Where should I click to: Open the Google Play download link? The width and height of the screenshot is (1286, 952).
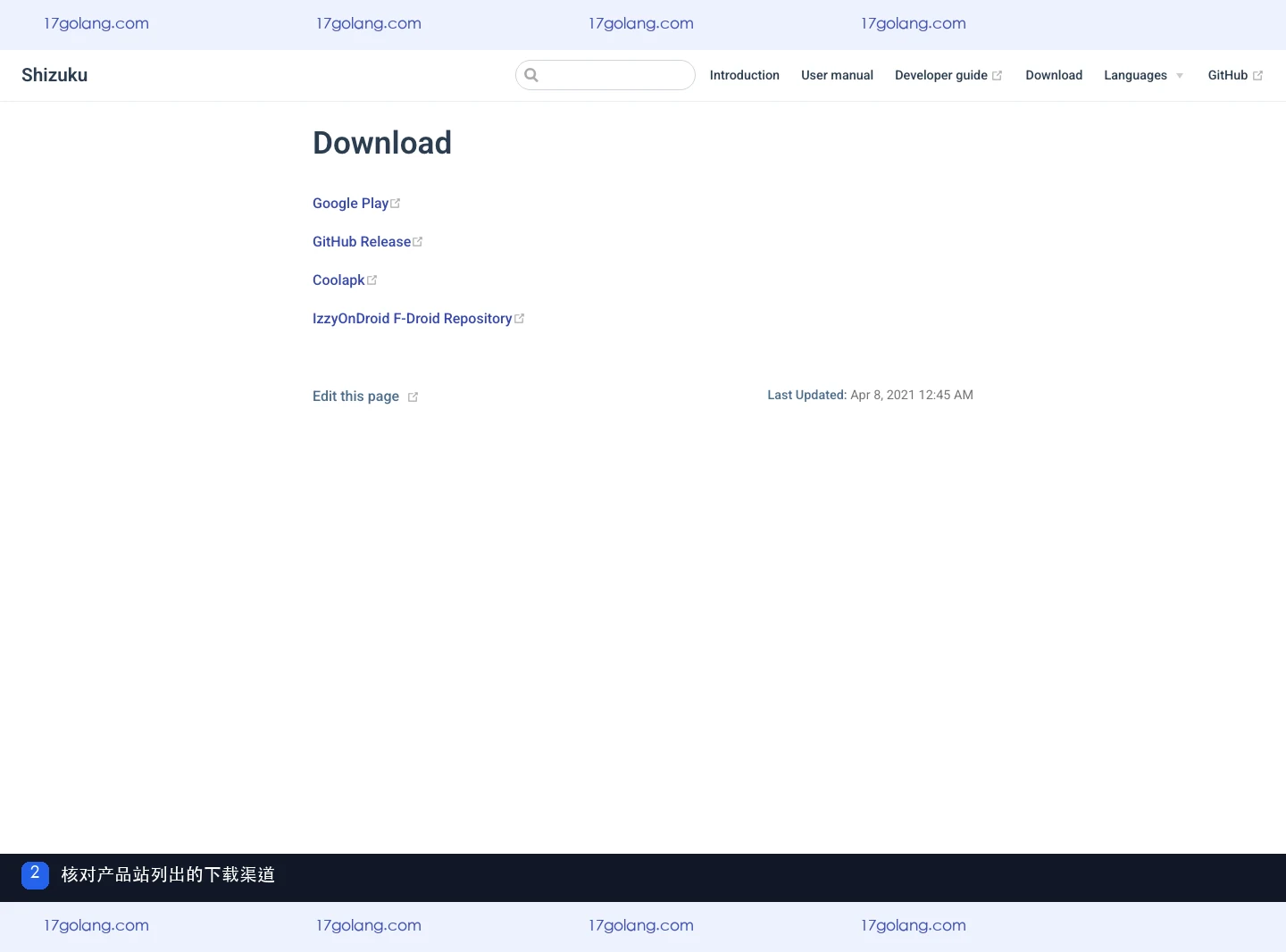356,204
